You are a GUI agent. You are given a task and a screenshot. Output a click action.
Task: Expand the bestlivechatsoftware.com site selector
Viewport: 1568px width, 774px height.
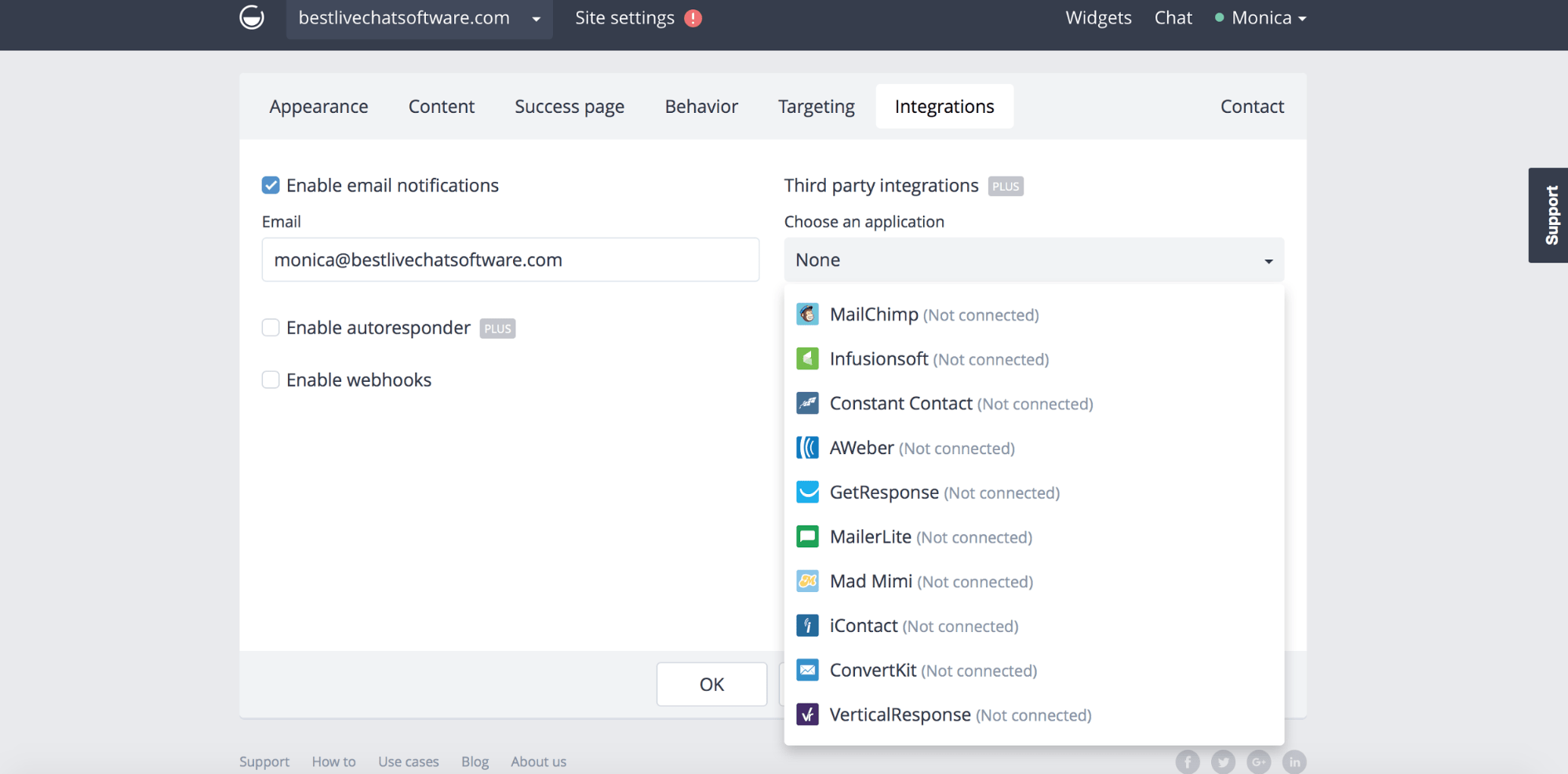tap(420, 18)
